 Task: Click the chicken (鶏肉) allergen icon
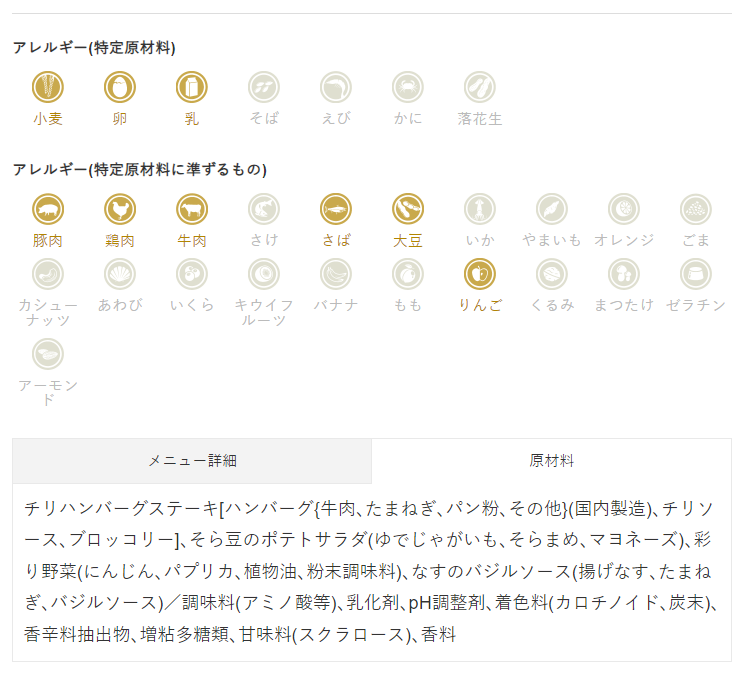pos(120,209)
